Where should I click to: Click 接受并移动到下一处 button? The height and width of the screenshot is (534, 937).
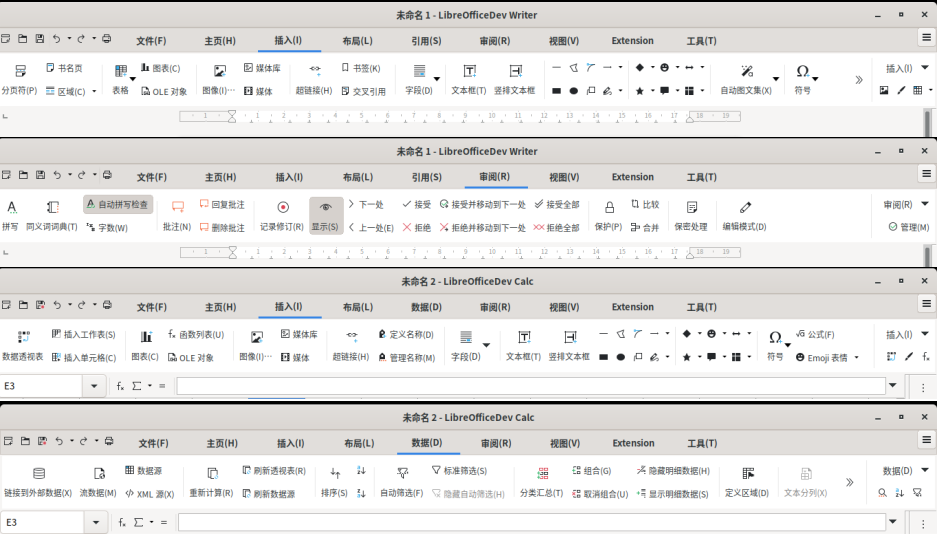click(482, 204)
